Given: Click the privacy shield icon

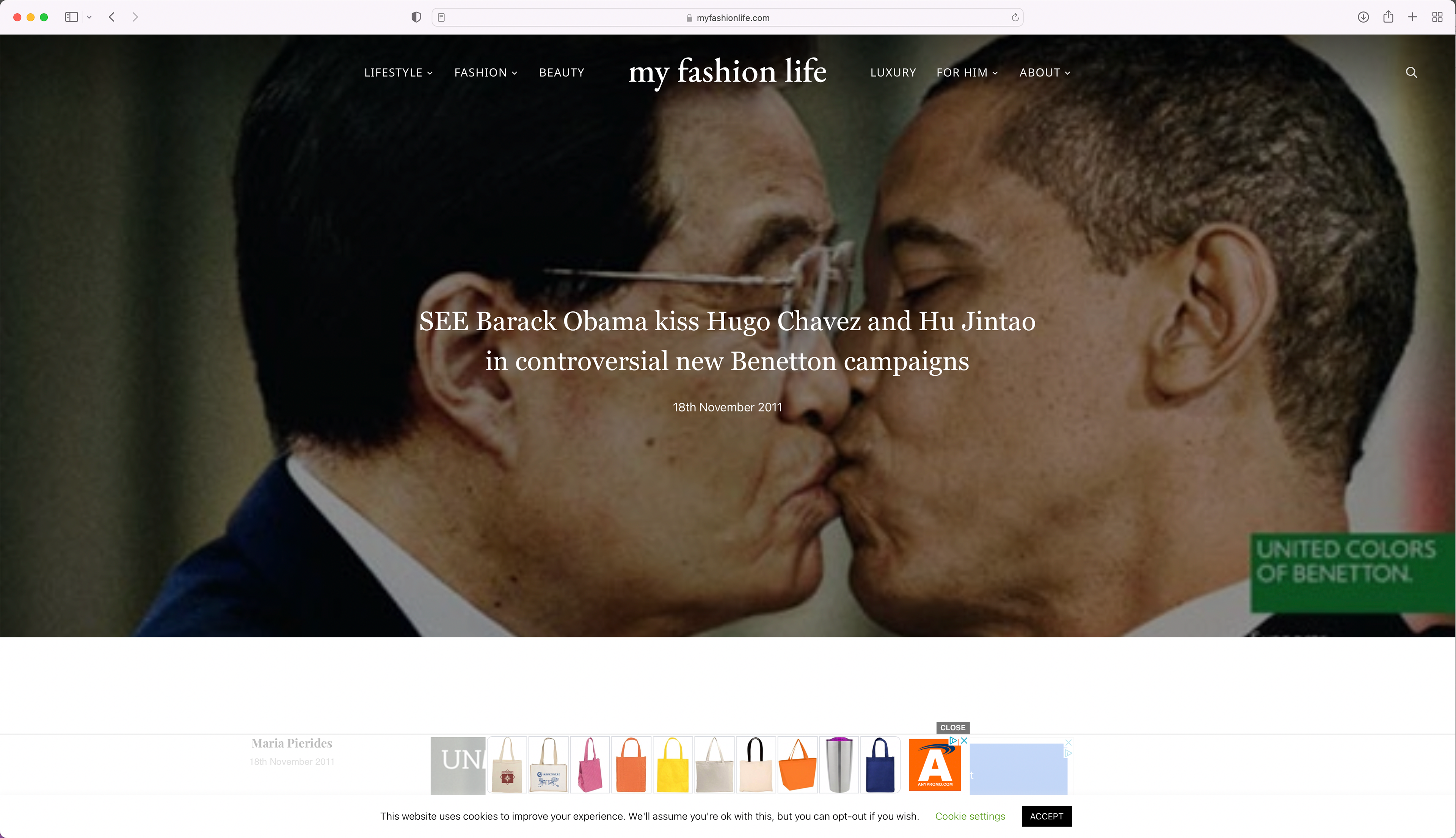Looking at the screenshot, I should (x=416, y=17).
